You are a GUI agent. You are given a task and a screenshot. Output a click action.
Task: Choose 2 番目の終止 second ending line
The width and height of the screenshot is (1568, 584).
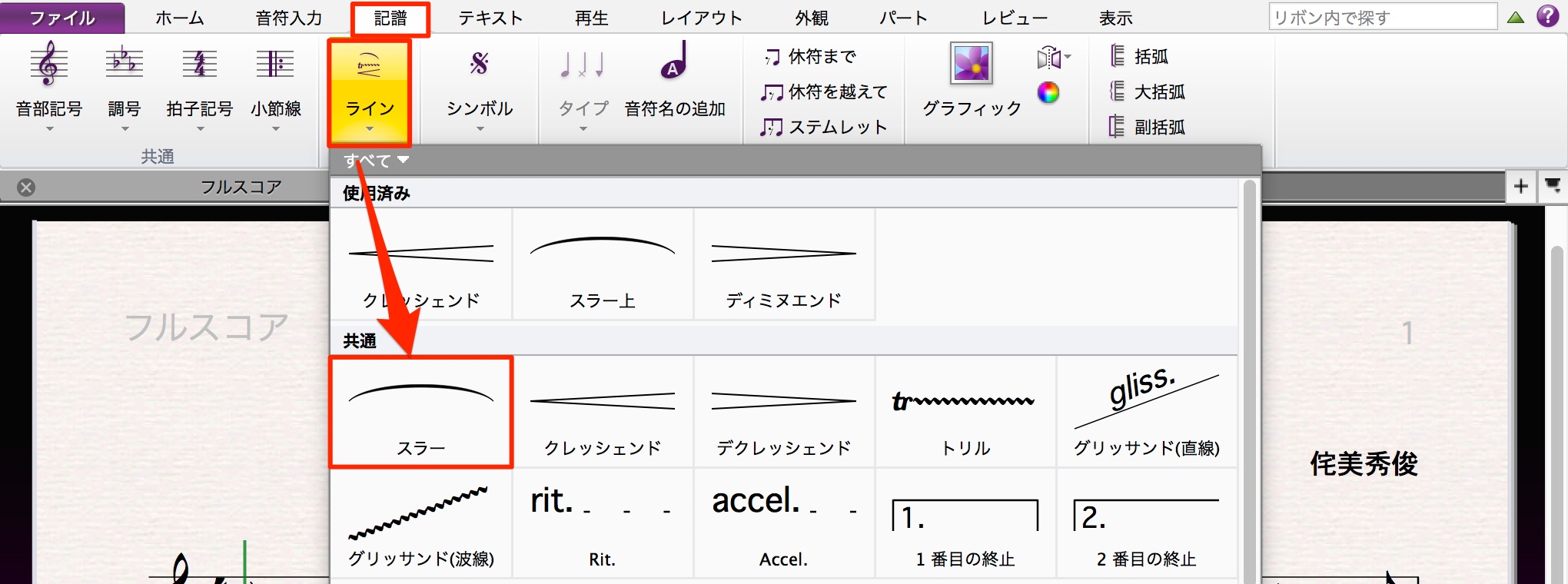[1147, 524]
